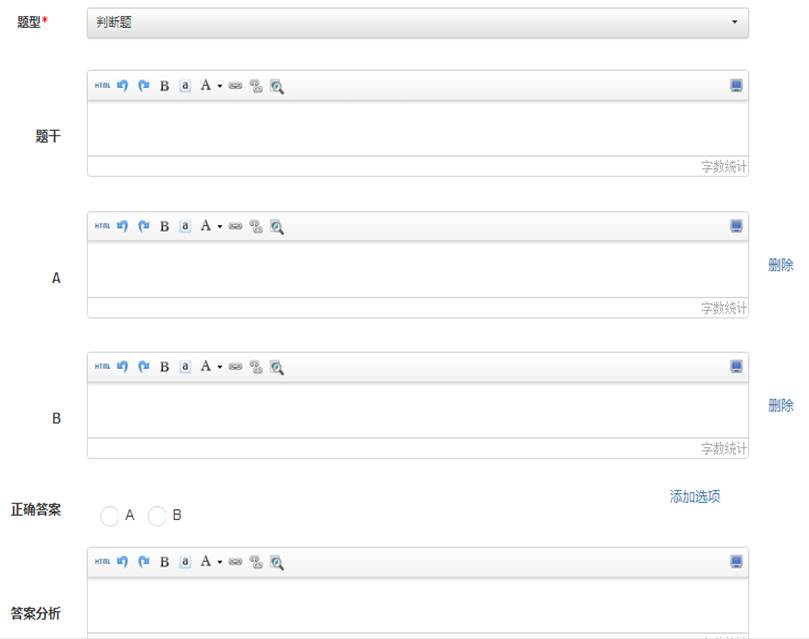Click 字数统计 under the option A editor
Image resolution: width=809 pixels, height=639 pixels.
tap(723, 308)
